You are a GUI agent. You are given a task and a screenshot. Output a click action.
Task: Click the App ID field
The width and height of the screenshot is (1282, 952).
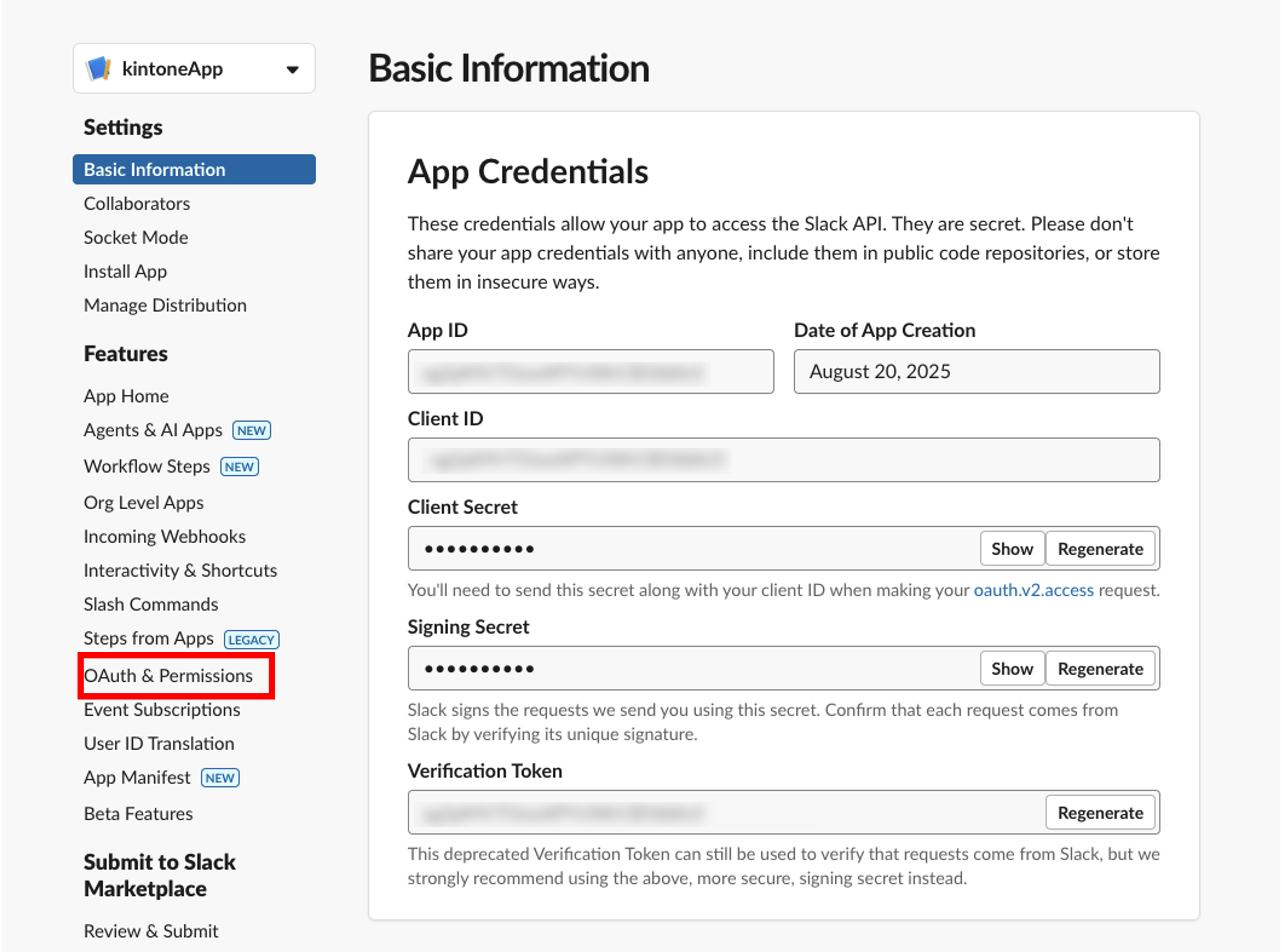tap(590, 372)
